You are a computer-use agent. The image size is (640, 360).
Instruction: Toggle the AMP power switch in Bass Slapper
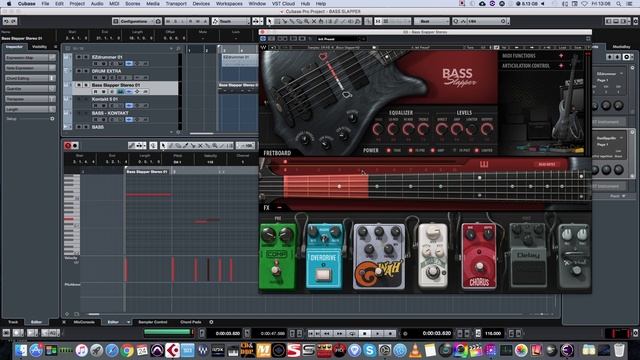coord(433,151)
